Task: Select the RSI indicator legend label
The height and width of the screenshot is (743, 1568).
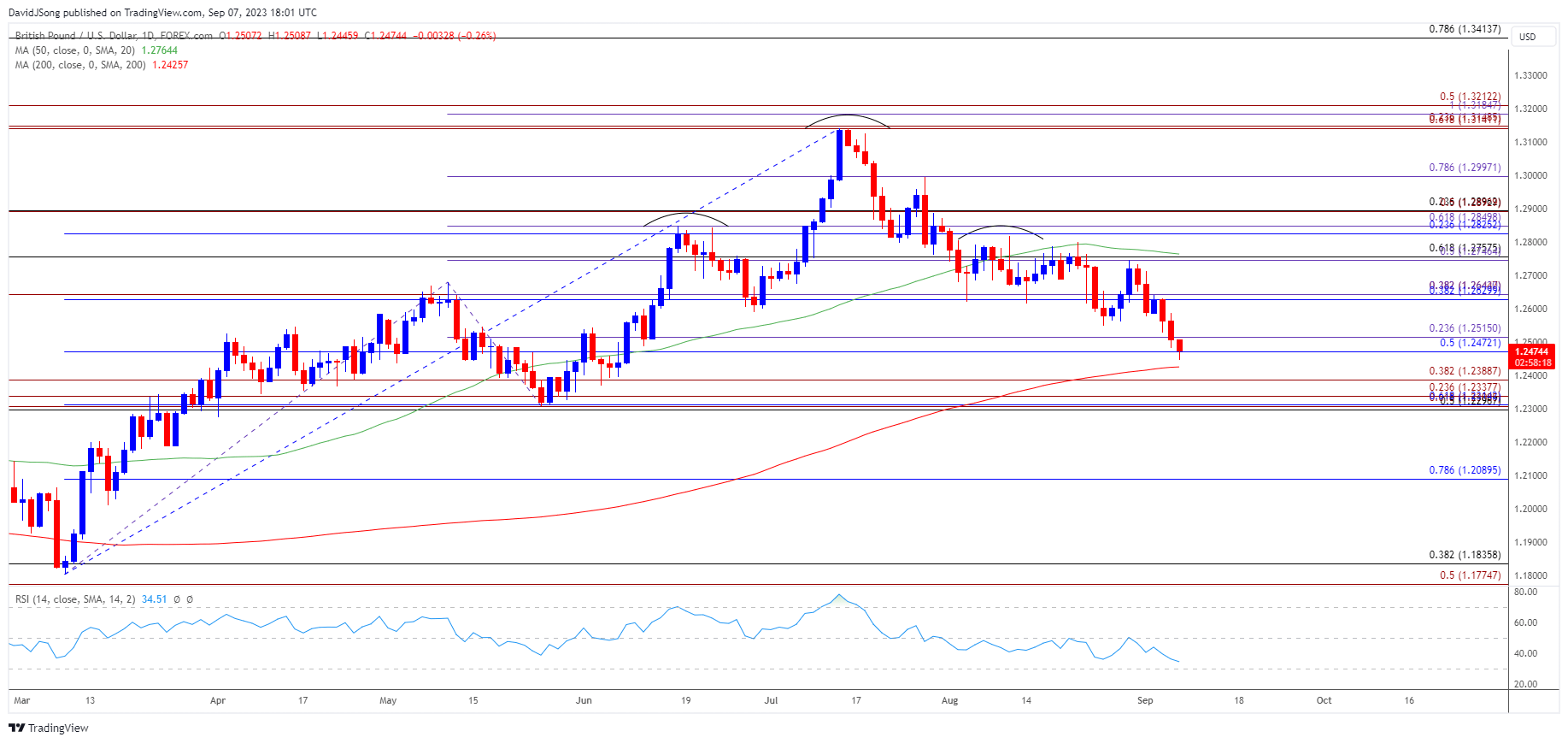Action: click(75, 599)
